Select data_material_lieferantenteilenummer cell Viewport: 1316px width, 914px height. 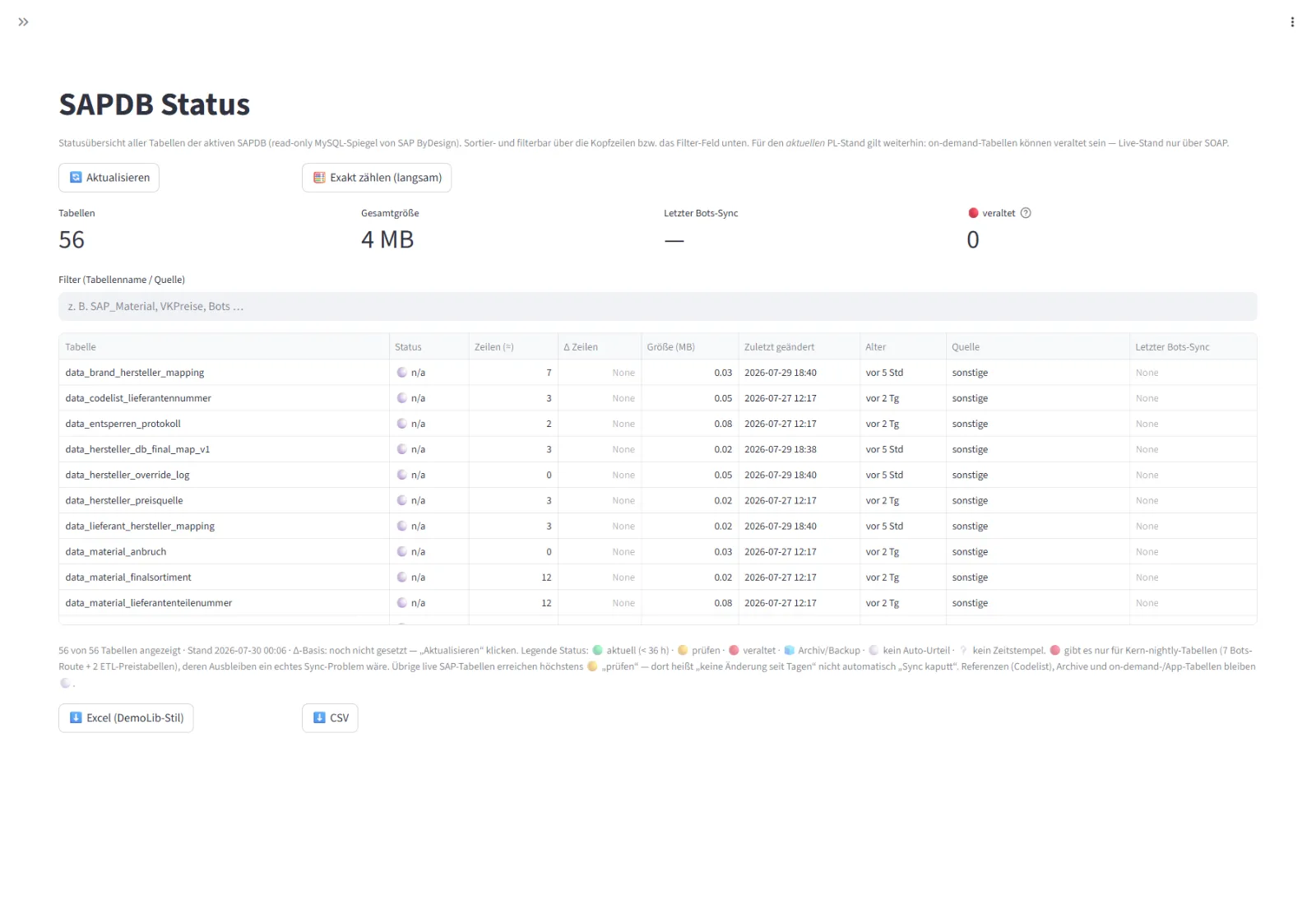pyautogui.click(x=224, y=602)
